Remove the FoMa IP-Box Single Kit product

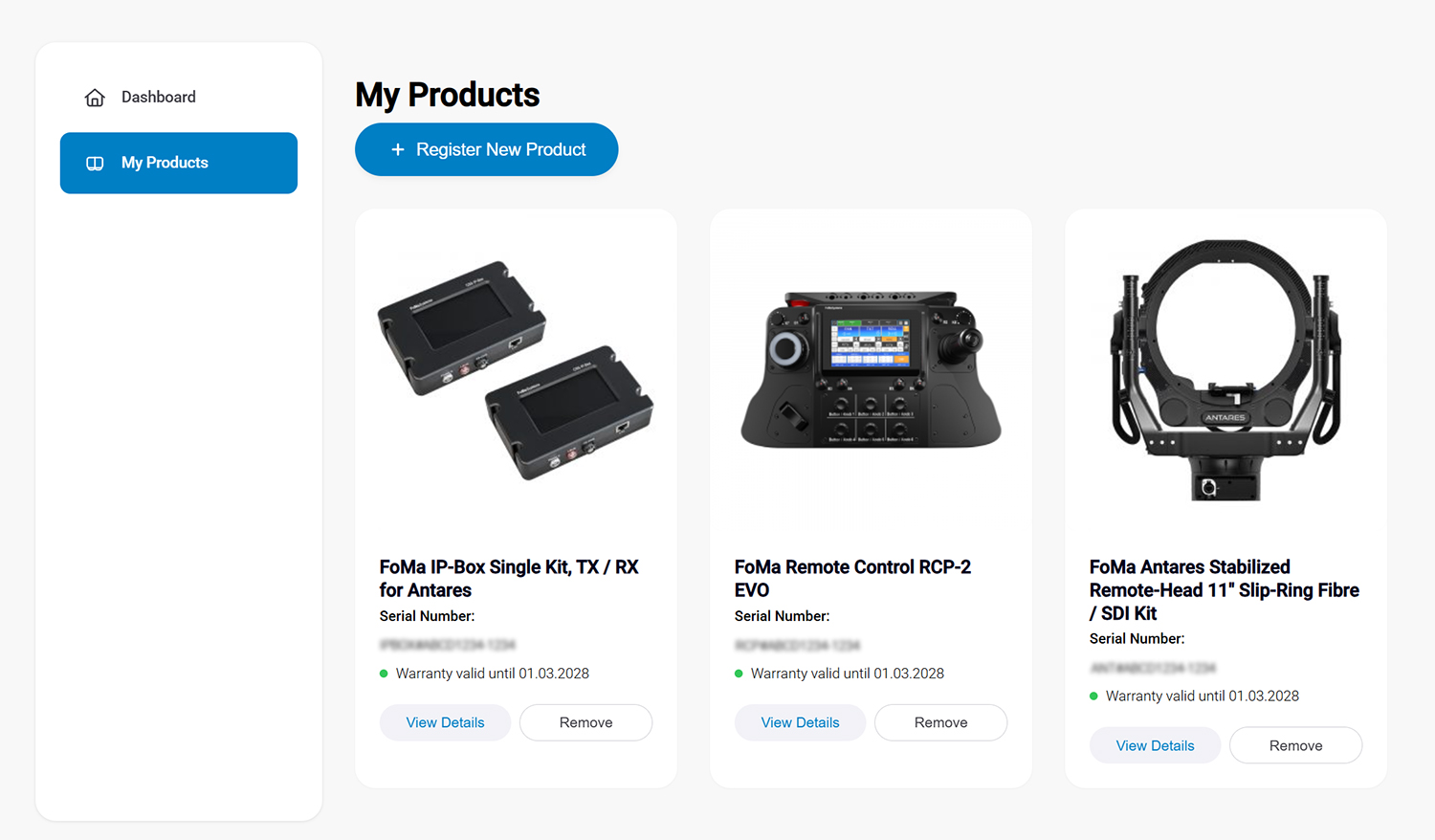click(585, 722)
